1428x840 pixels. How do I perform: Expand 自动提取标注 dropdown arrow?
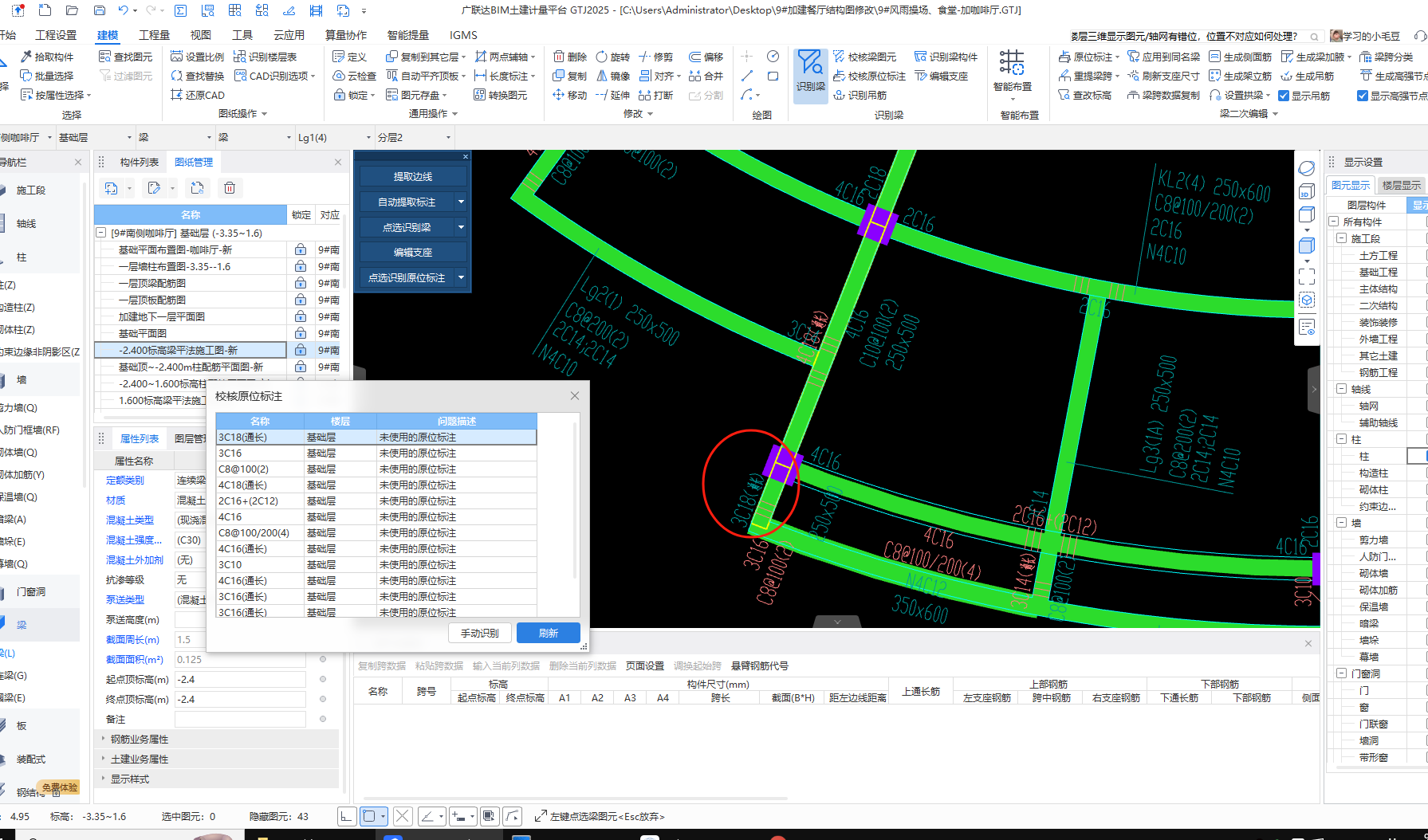[x=461, y=202]
